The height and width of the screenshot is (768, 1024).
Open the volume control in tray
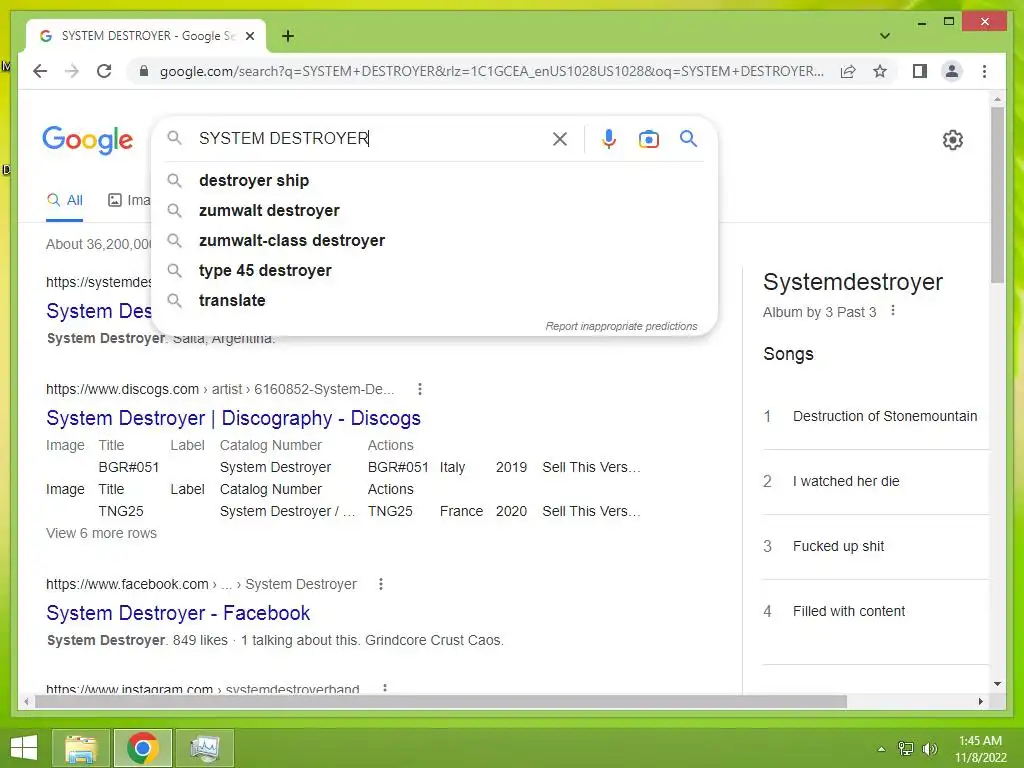(929, 749)
